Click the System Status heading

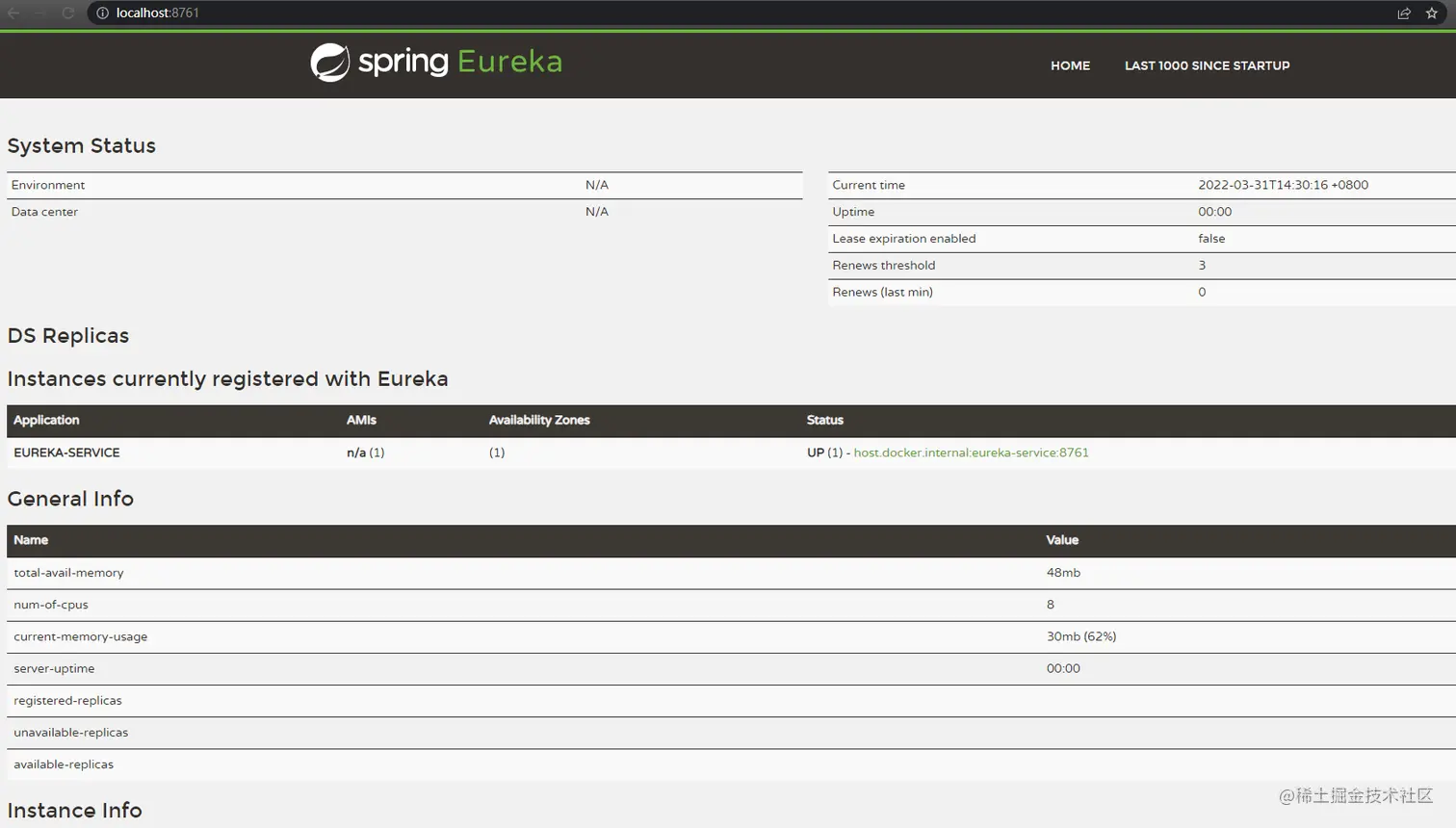point(81,145)
